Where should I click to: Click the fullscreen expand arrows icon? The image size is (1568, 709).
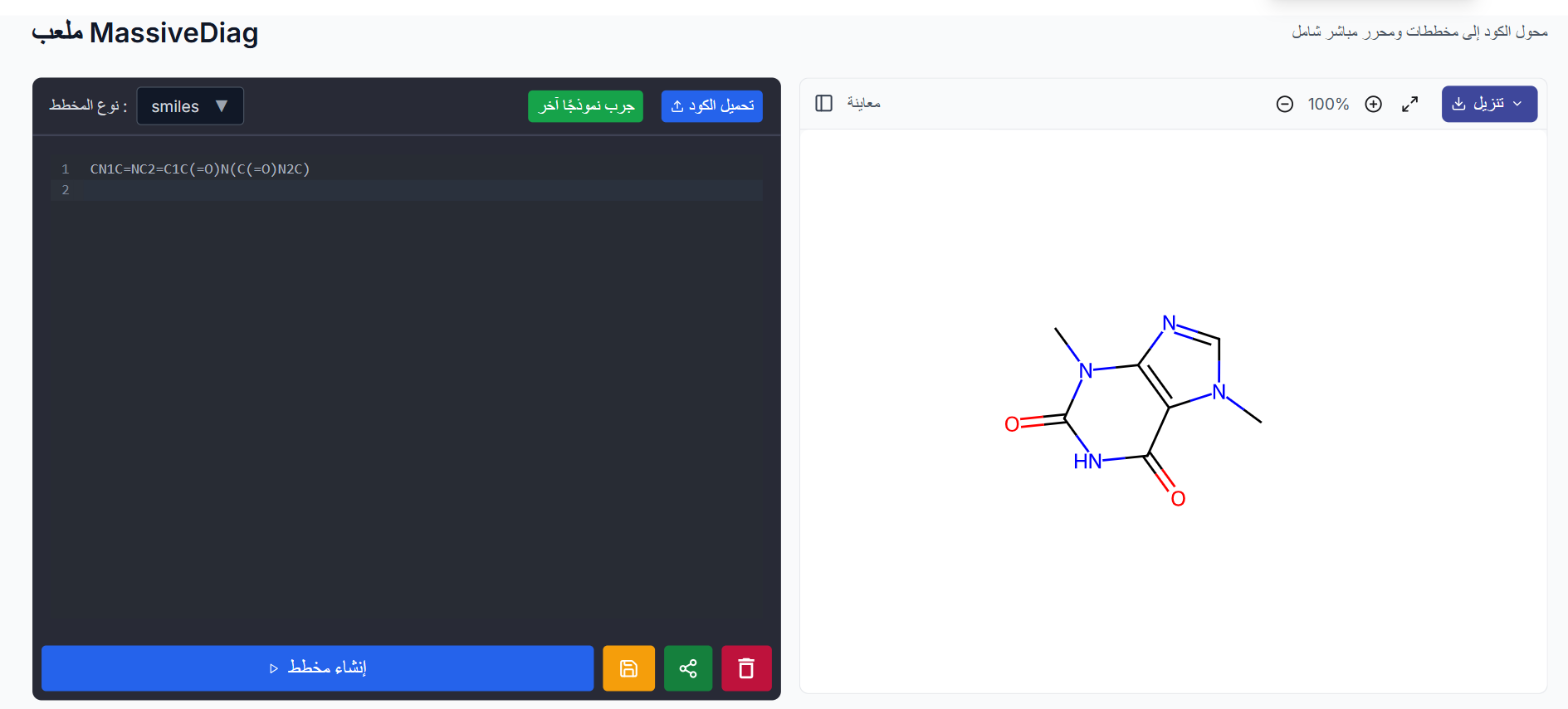tap(1409, 104)
